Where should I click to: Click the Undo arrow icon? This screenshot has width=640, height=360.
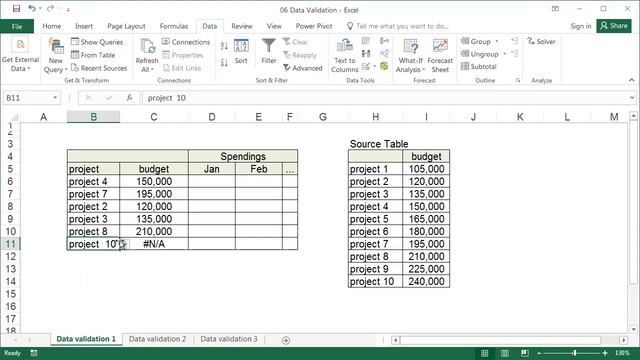(32, 9)
